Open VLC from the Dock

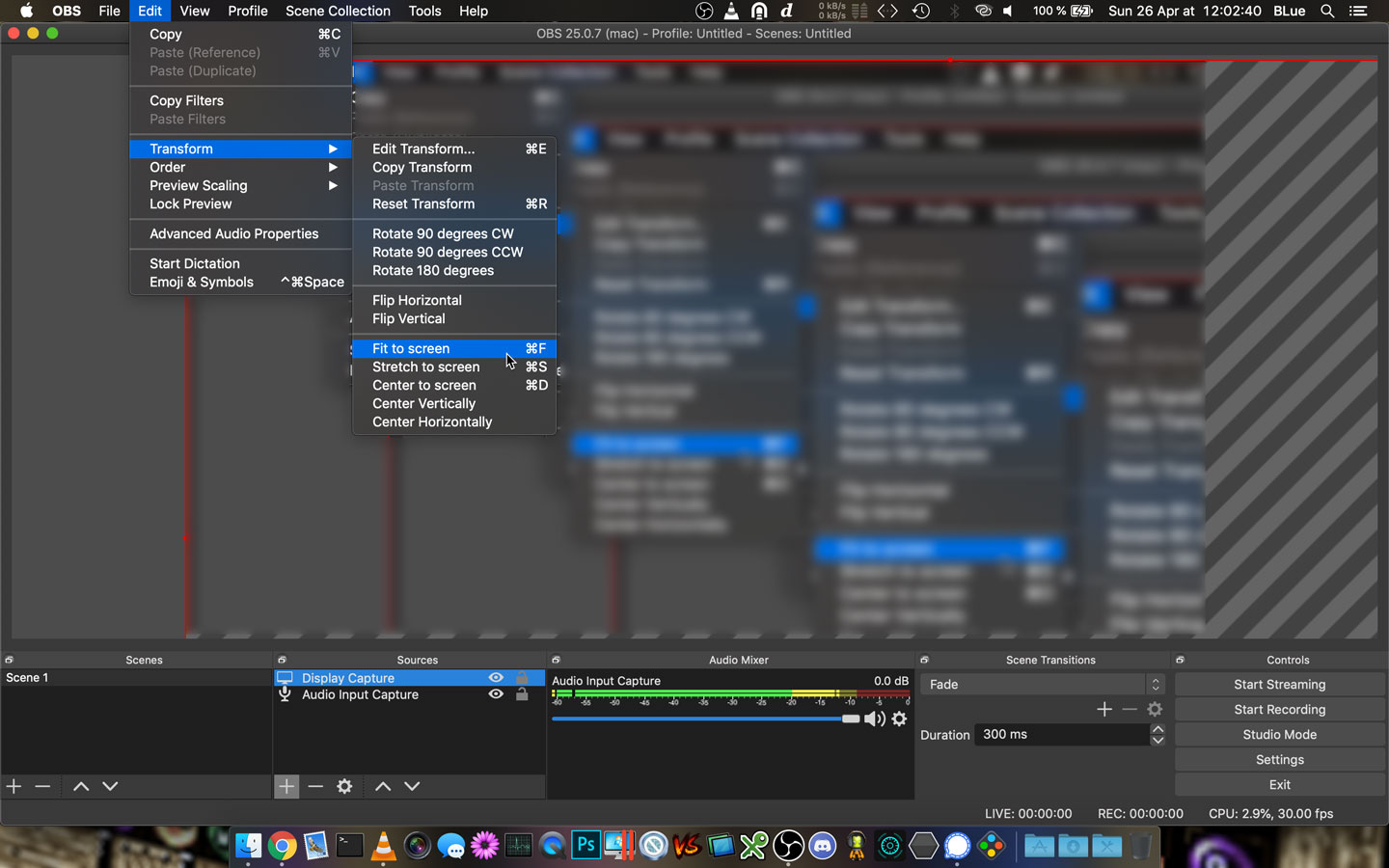pos(383,846)
